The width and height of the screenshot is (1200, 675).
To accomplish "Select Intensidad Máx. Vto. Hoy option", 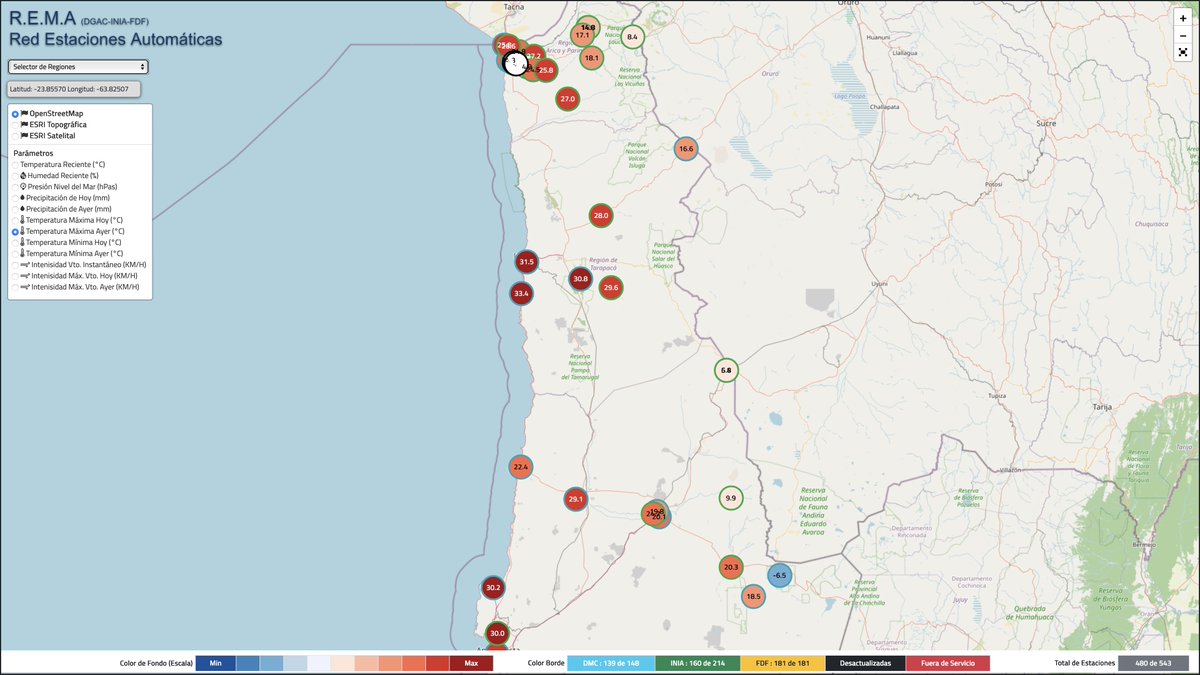I will (x=75, y=276).
